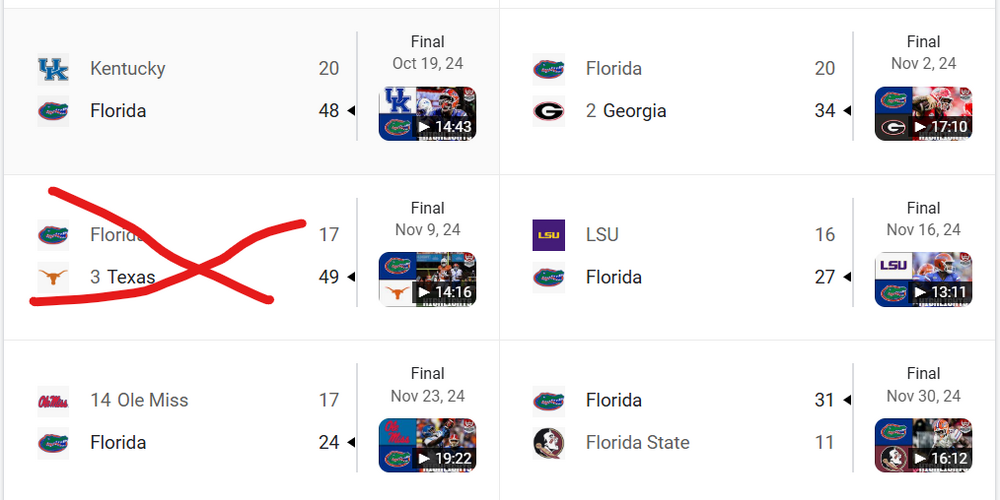Play the Florida vs Texas 14:16 highlights
Viewport: 1000px width, 500px height.
click(427, 279)
